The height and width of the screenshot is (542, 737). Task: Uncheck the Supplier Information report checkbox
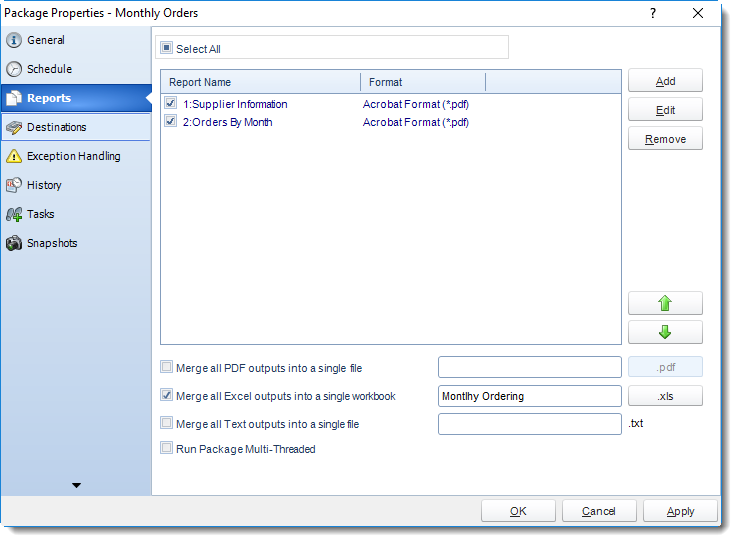click(171, 103)
